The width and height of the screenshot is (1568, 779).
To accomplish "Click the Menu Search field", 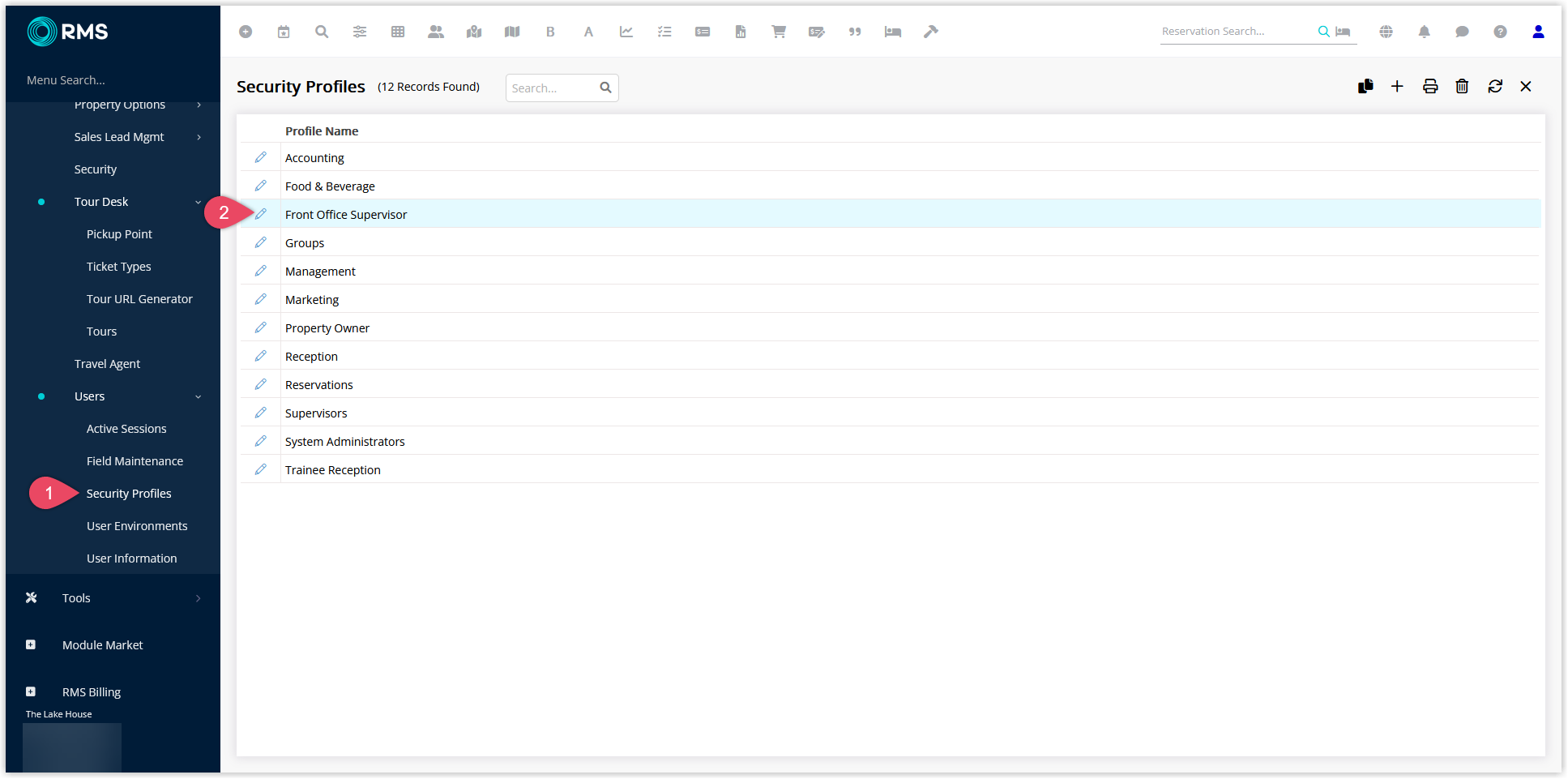I will 113,80.
